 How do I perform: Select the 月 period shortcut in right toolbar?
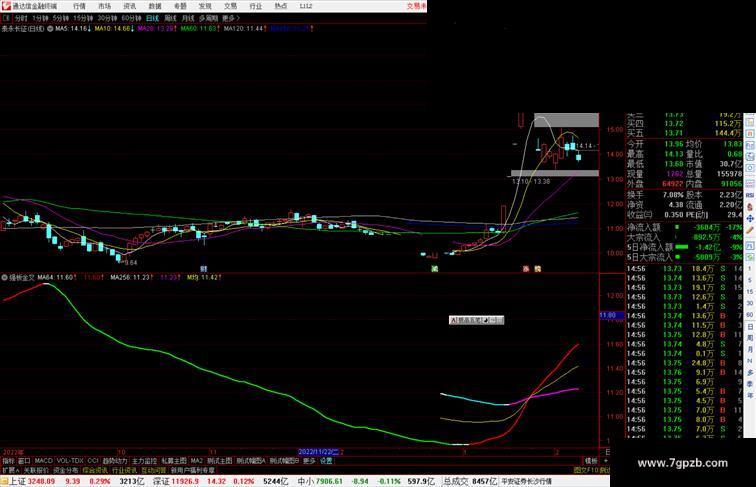(750, 350)
